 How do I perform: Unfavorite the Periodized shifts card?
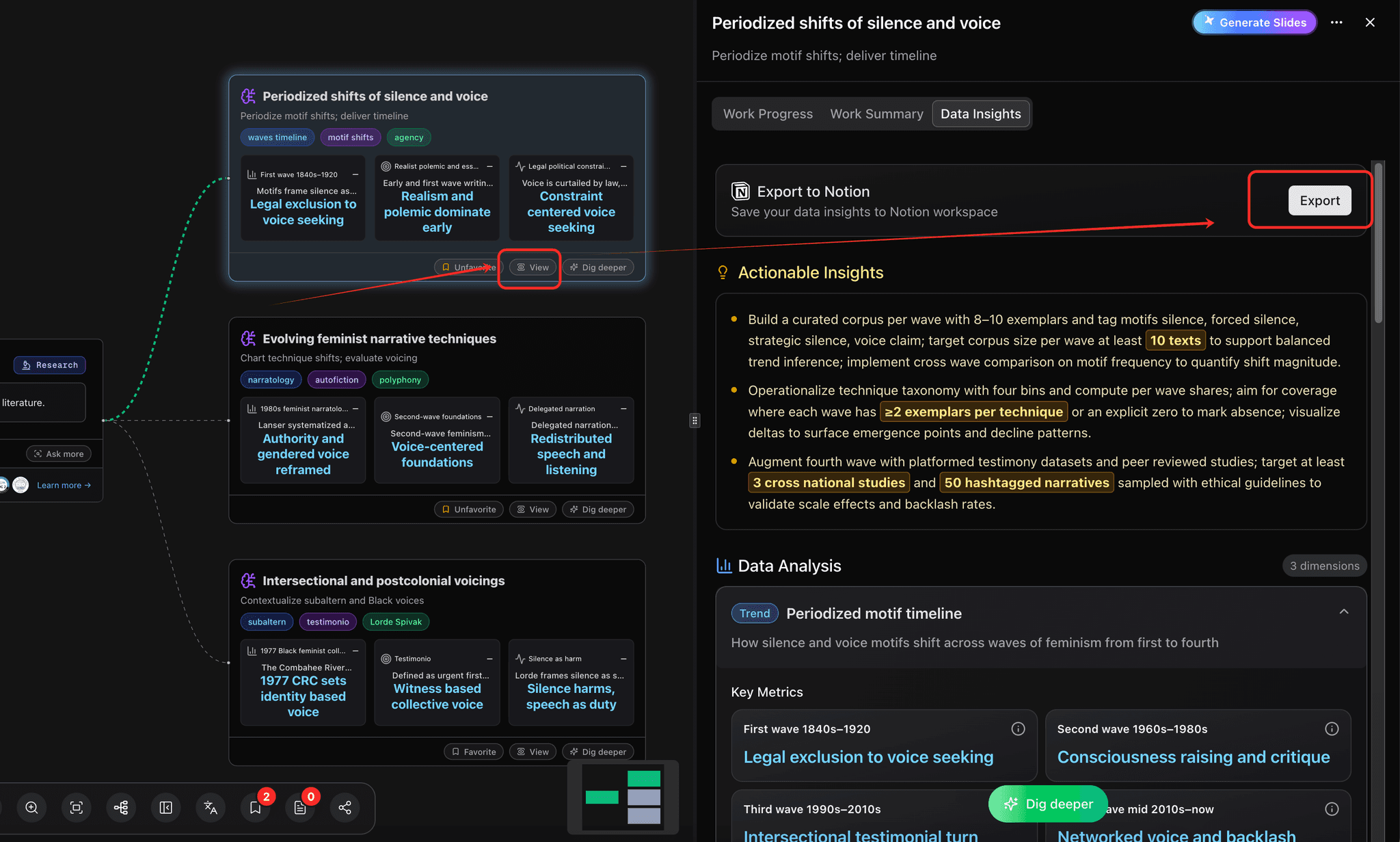pos(468,267)
